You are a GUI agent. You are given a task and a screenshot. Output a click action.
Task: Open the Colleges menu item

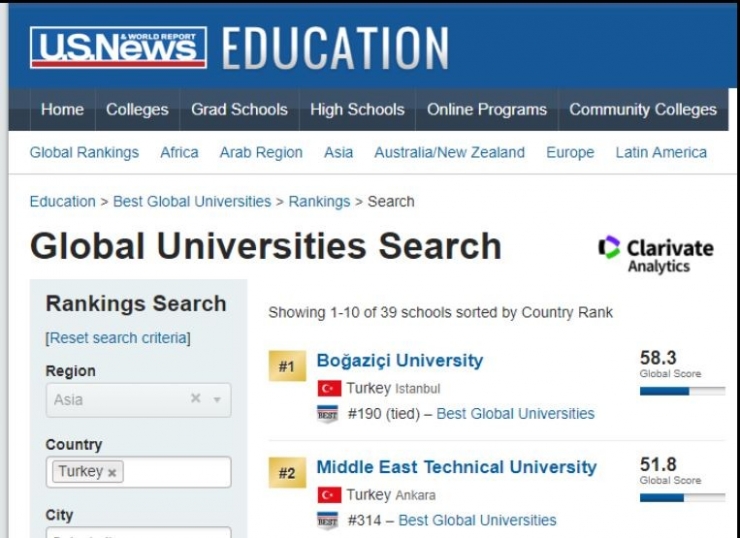coord(137,109)
